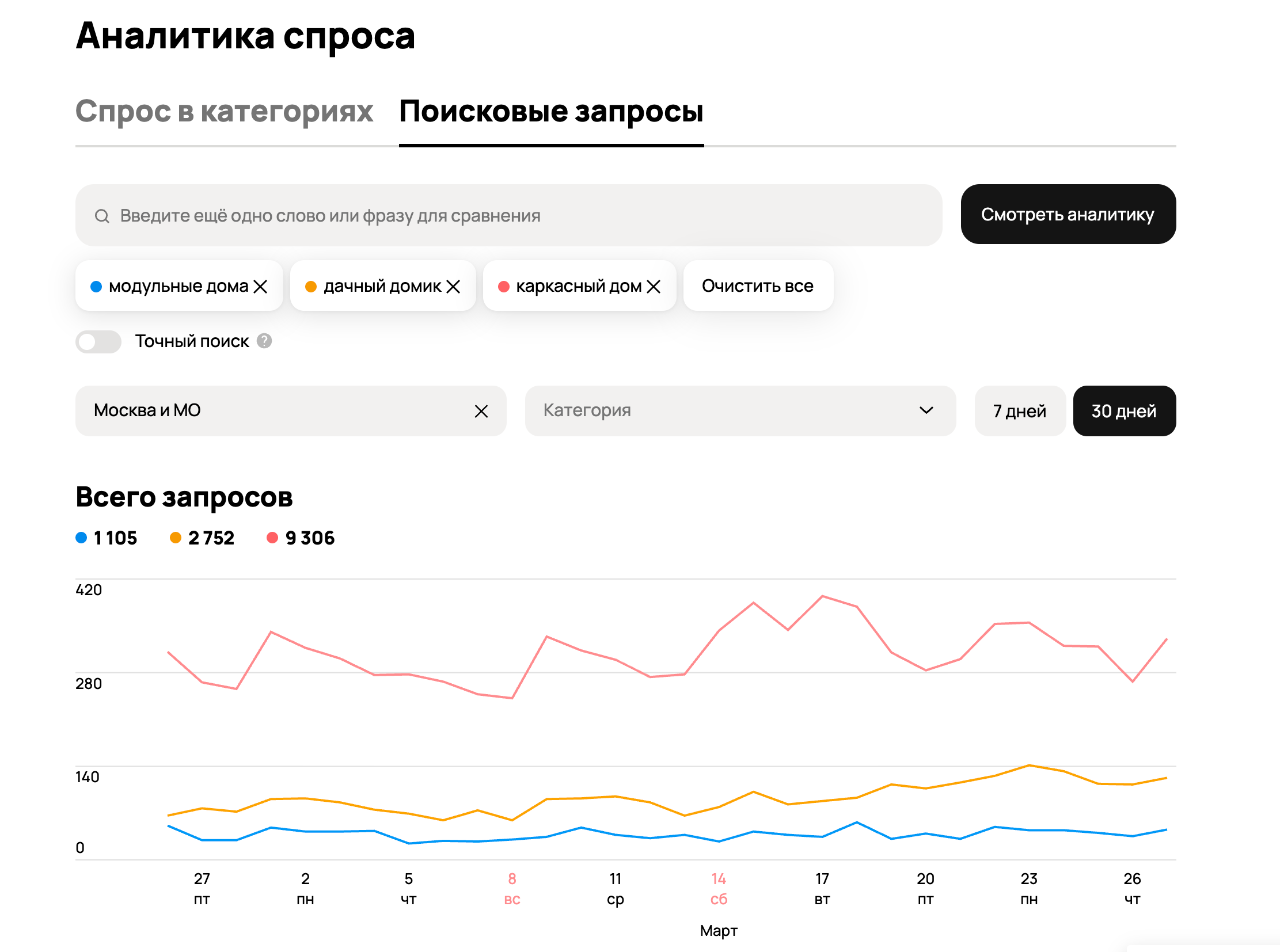Focus the comparison phrase search field
Screen dimensions: 1280x952
point(519,215)
